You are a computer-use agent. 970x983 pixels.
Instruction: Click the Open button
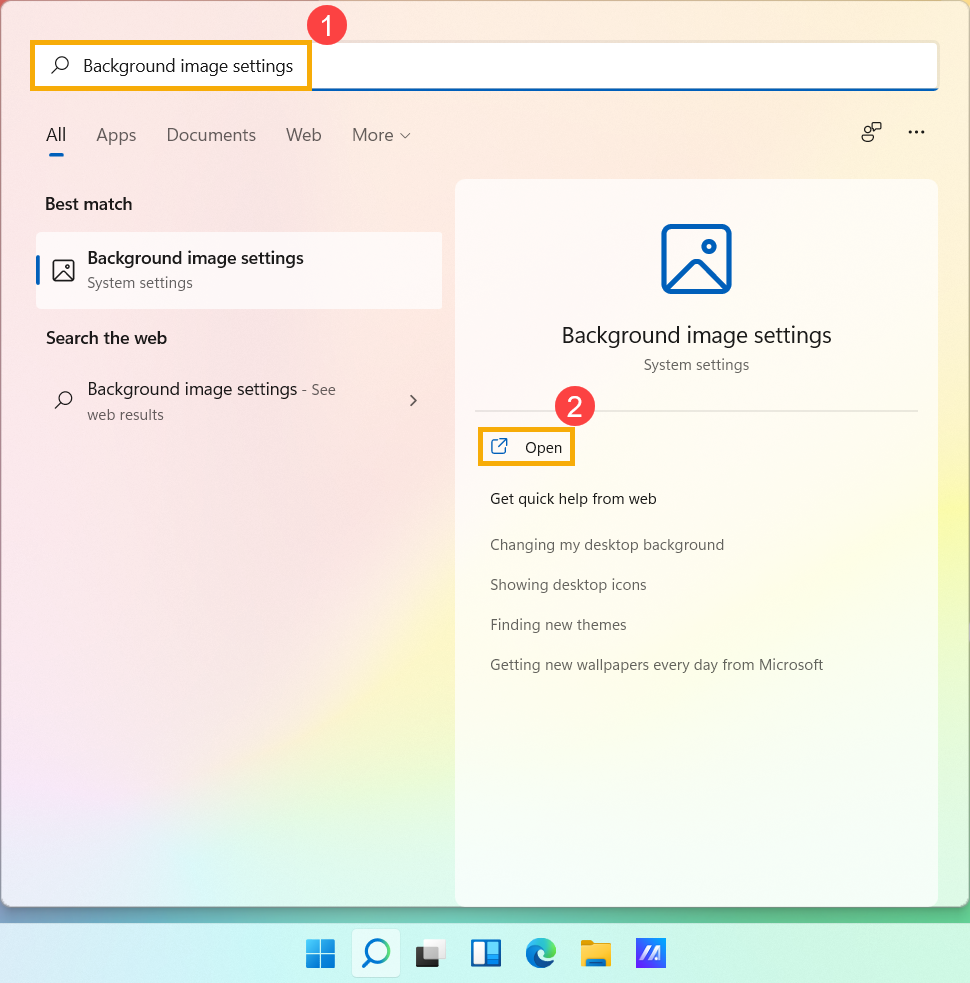tap(526, 447)
